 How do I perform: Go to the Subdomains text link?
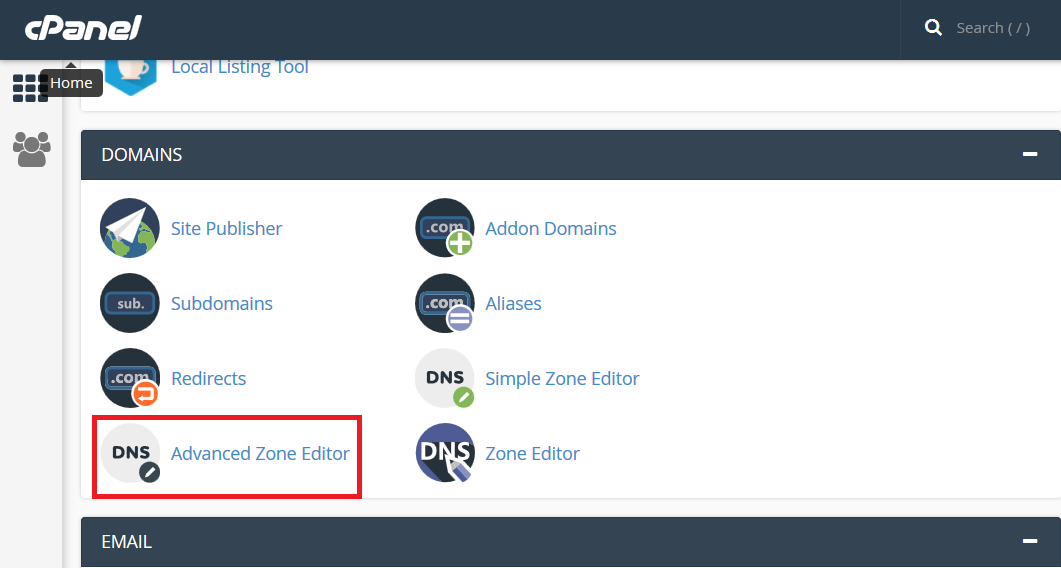pos(221,303)
